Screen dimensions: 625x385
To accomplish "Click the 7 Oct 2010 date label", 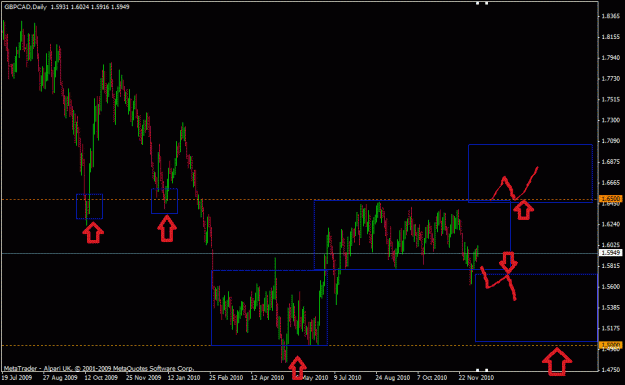I will click(432, 377).
